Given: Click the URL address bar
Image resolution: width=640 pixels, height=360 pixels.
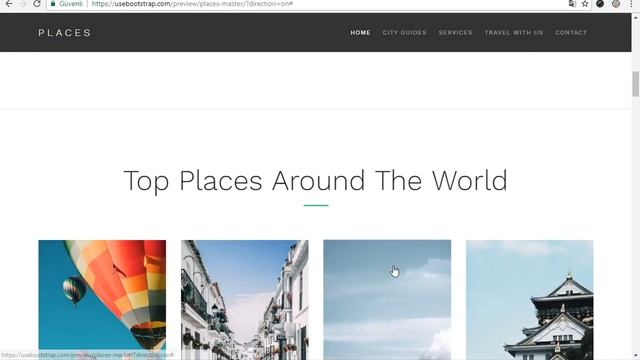Looking at the screenshot, I should (318, 4).
